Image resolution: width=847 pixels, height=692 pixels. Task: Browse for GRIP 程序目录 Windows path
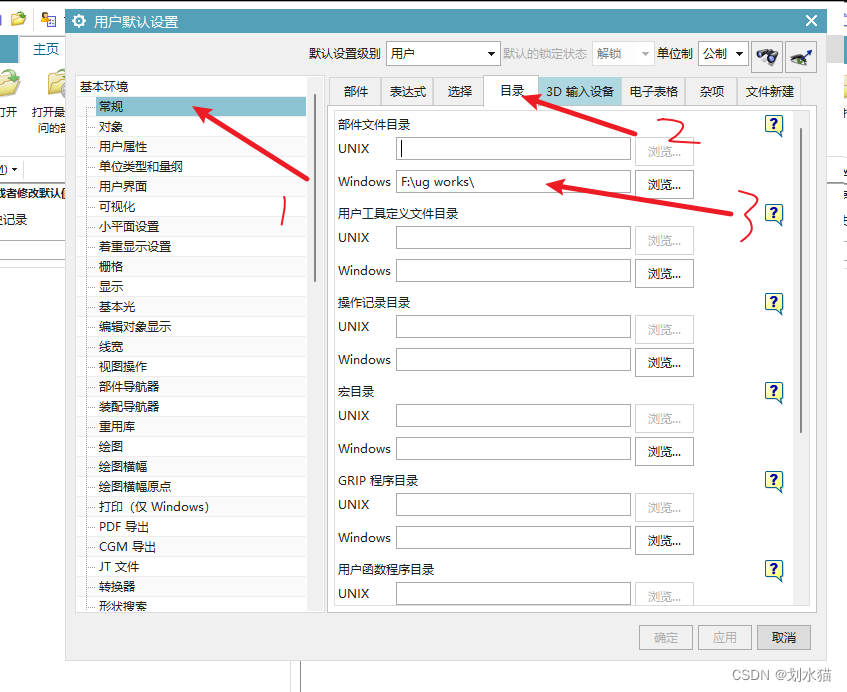pyautogui.click(x=664, y=541)
